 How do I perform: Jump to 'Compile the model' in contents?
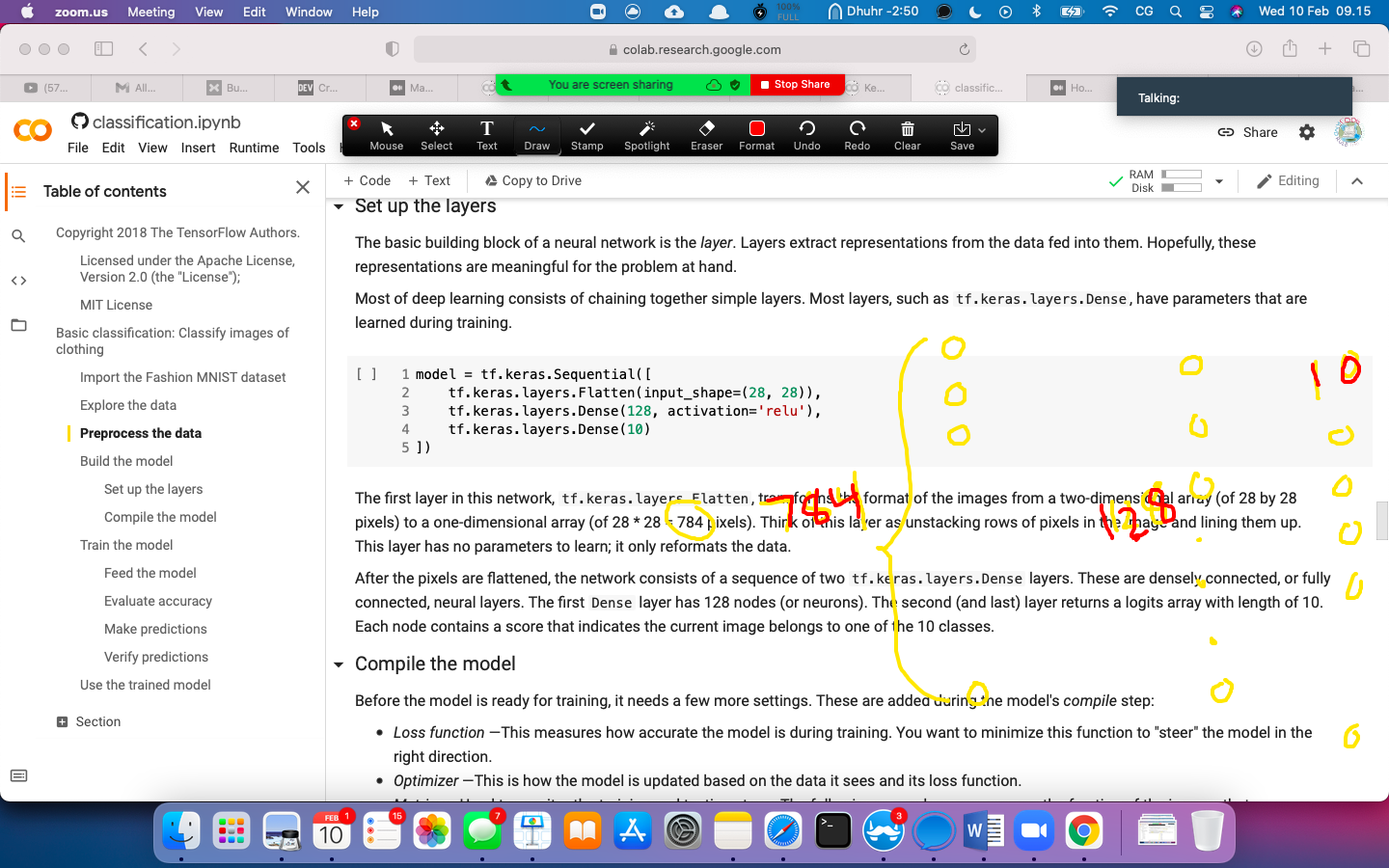pos(160,517)
